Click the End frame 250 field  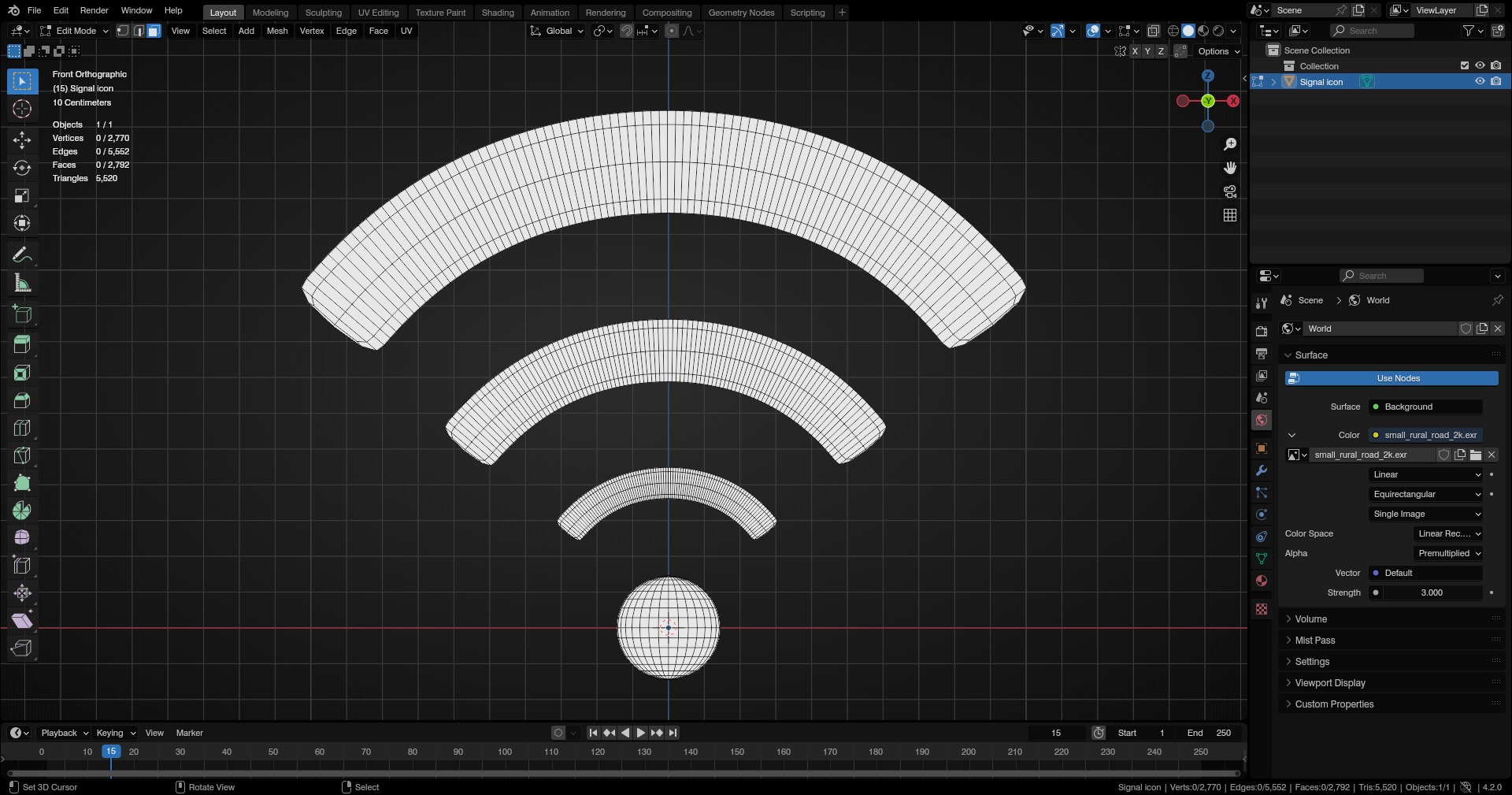click(1210, 733)
